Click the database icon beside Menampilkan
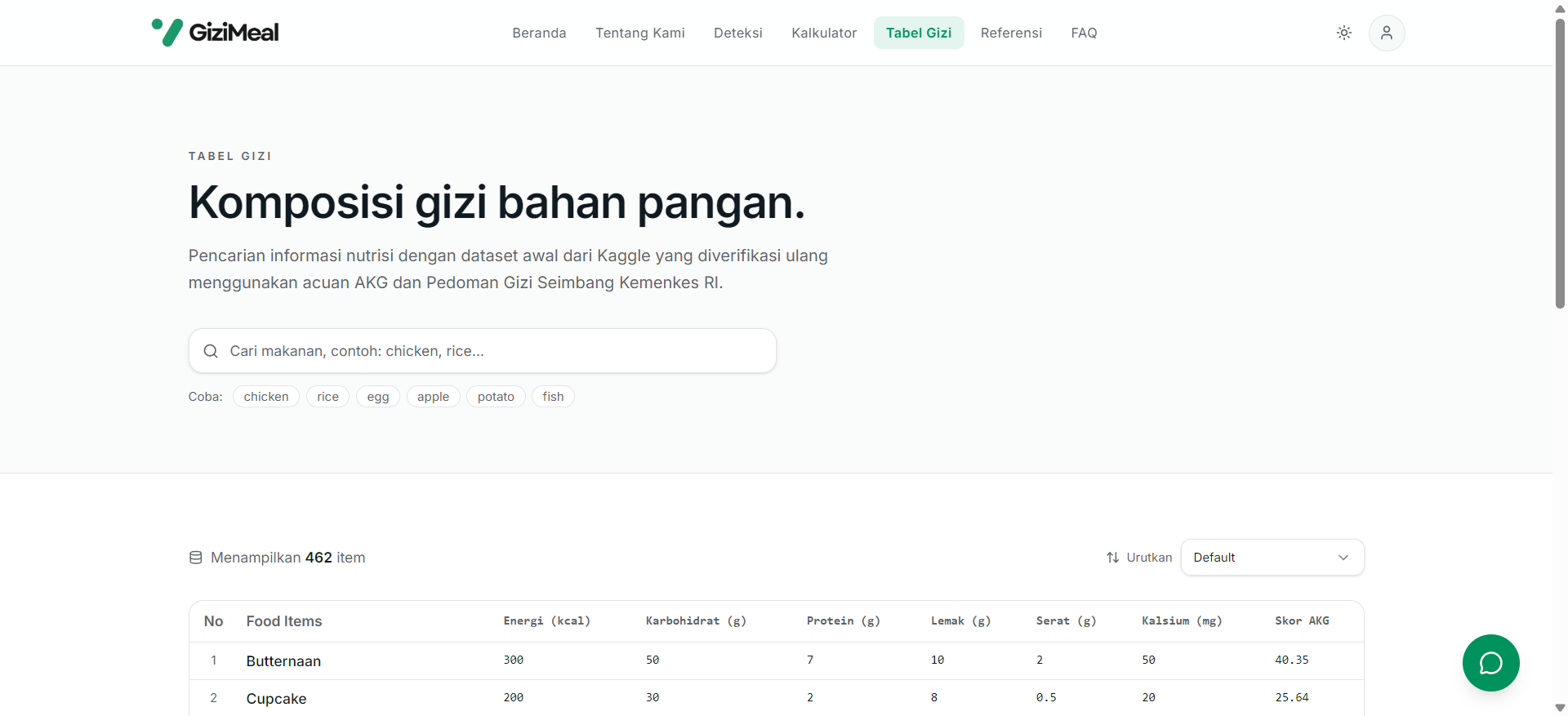 click(x=196, y=558)
